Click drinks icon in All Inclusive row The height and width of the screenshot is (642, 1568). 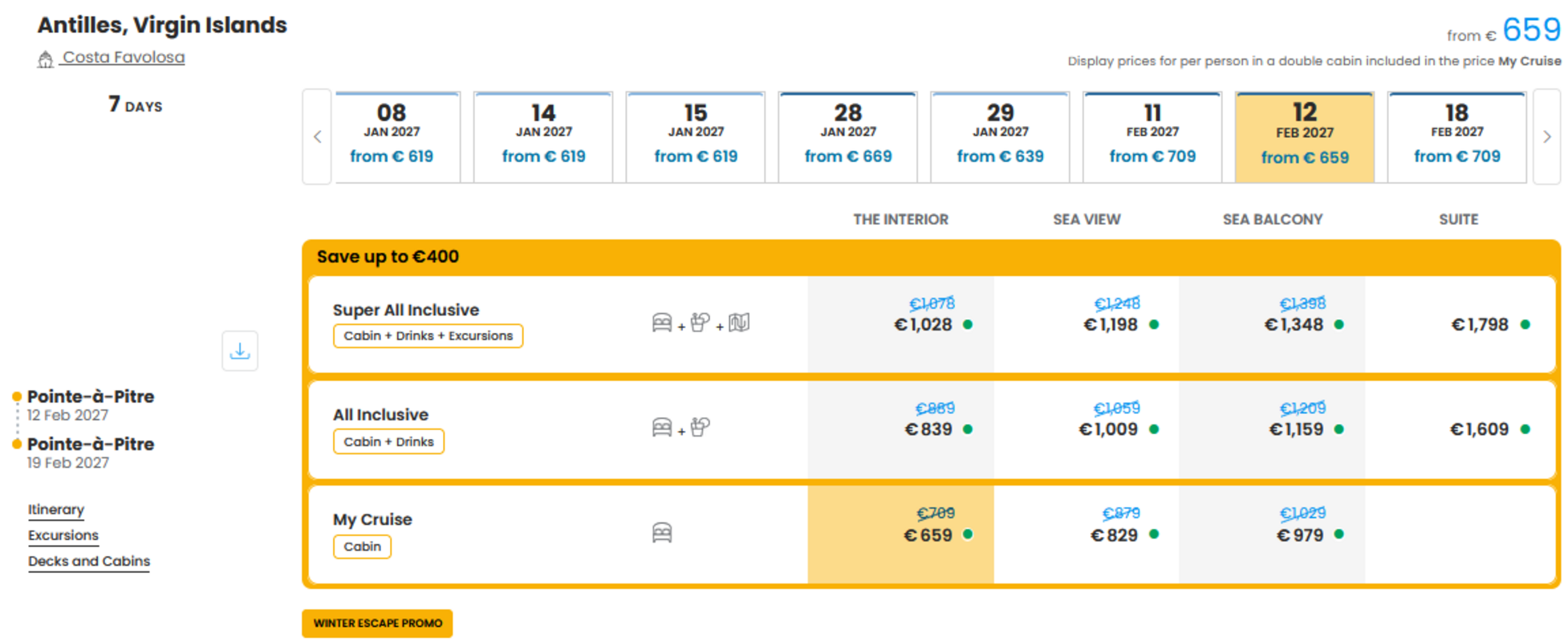(700, 428)
